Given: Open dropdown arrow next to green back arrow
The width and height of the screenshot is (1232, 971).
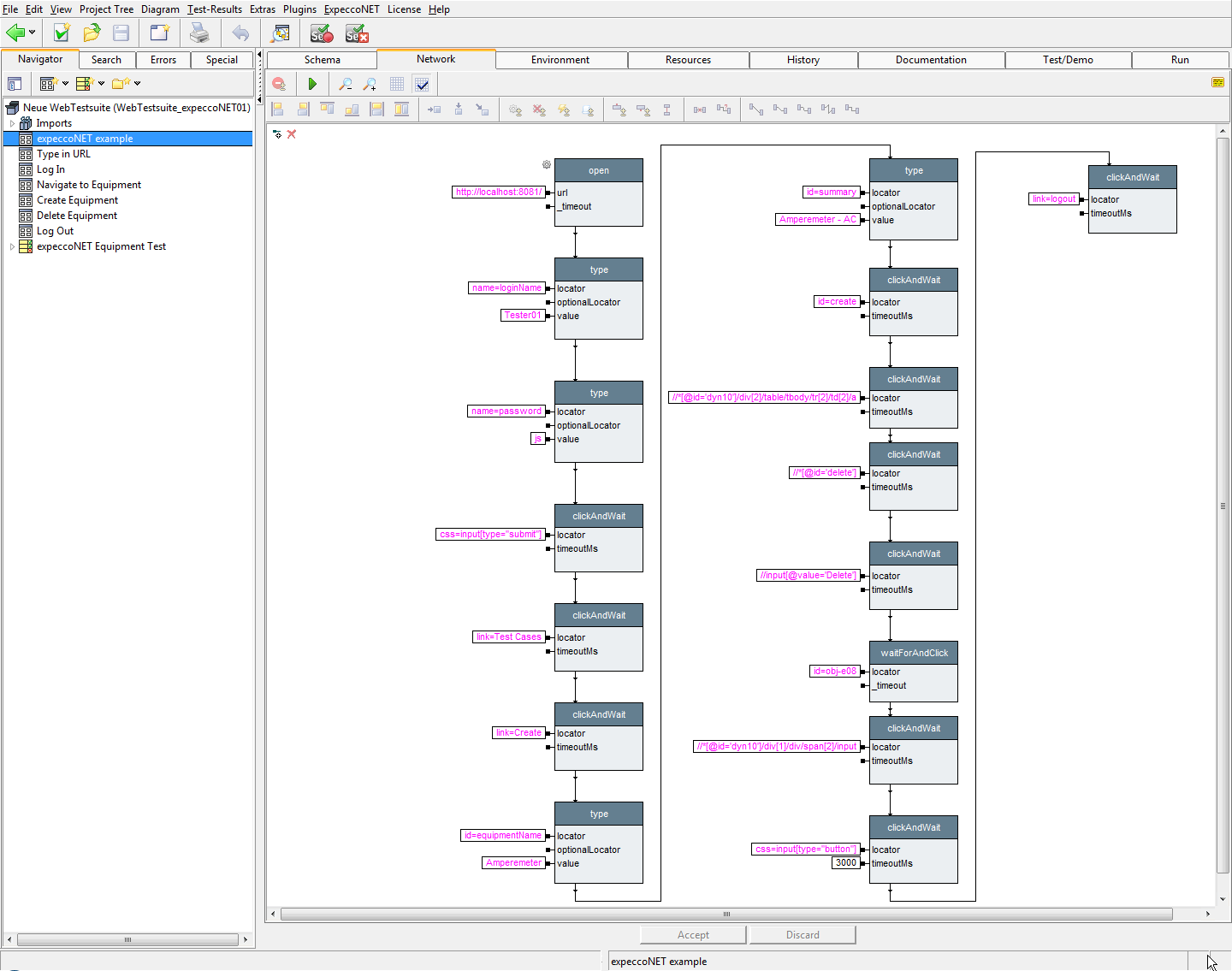Looking at the screenshot, I should tap(33, 33).
